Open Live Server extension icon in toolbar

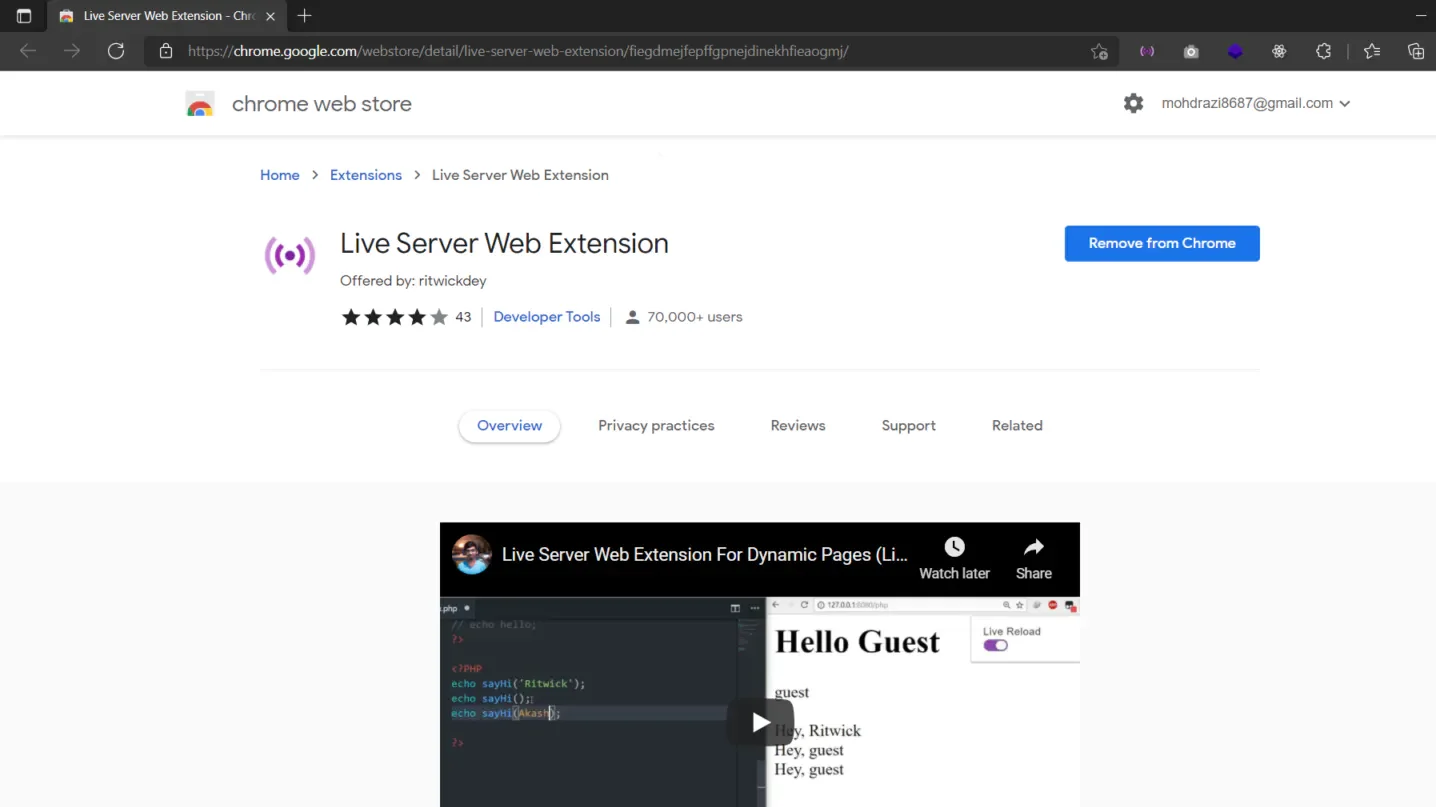(x=1147, y=52)
